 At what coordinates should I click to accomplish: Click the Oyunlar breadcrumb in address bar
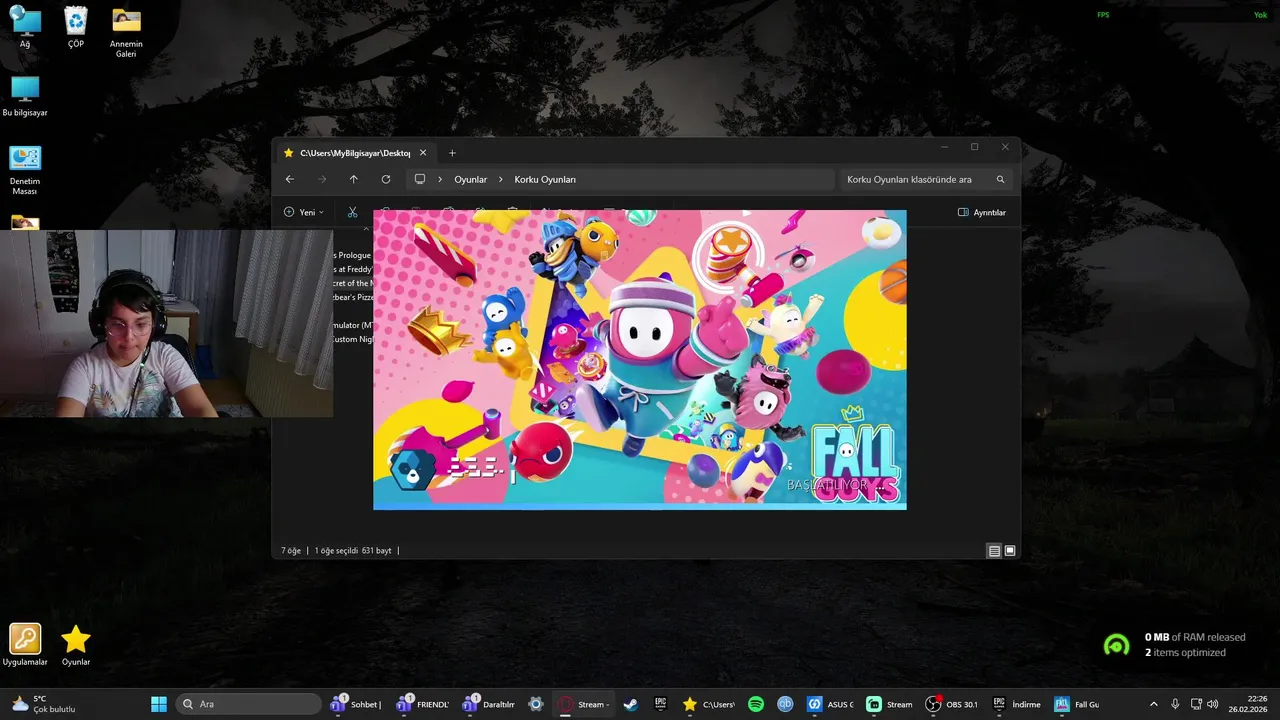point(471,179)
